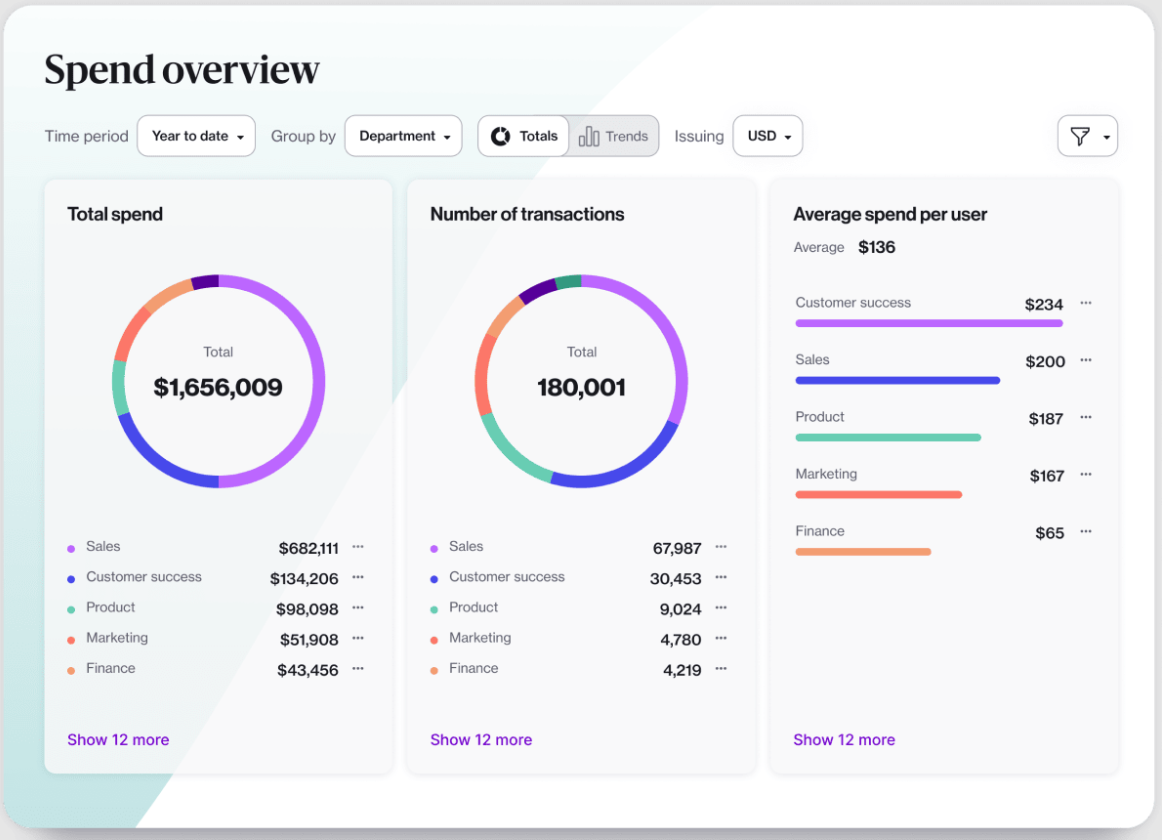Show 12 more departments in Total spend

(x=118, y=740)
